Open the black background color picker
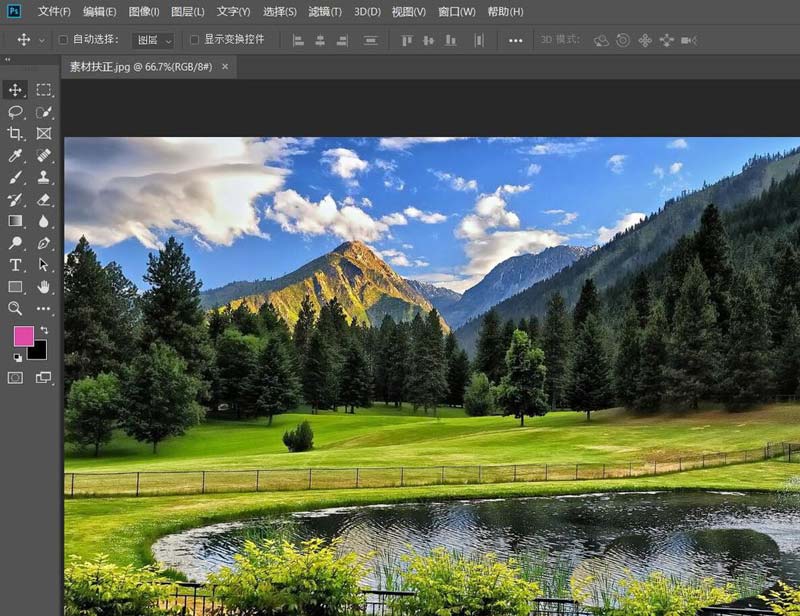The width and height of the screenshot is (800, 616). [40, 353]
